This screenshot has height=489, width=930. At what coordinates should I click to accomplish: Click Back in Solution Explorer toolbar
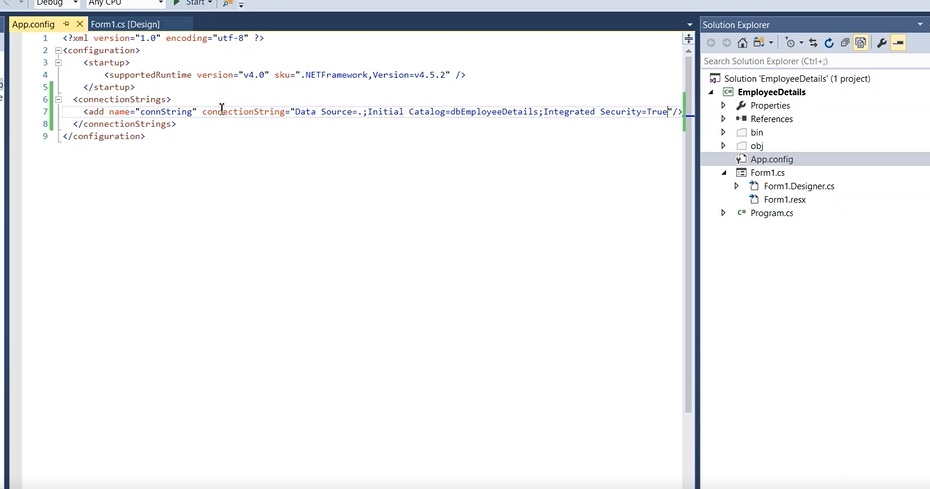(711, 43)
